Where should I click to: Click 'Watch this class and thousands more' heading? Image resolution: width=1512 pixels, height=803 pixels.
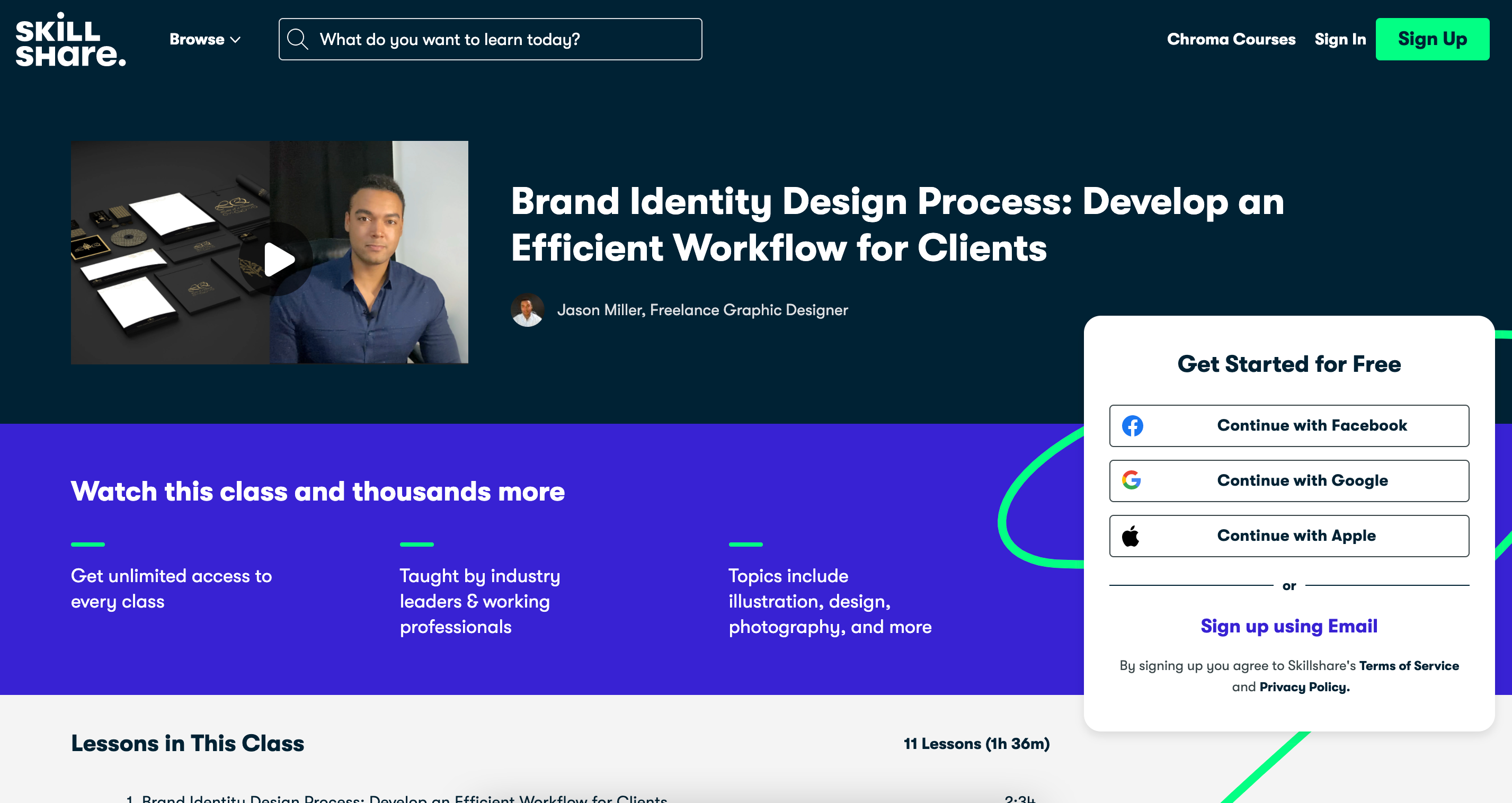(x=317, y=492)
